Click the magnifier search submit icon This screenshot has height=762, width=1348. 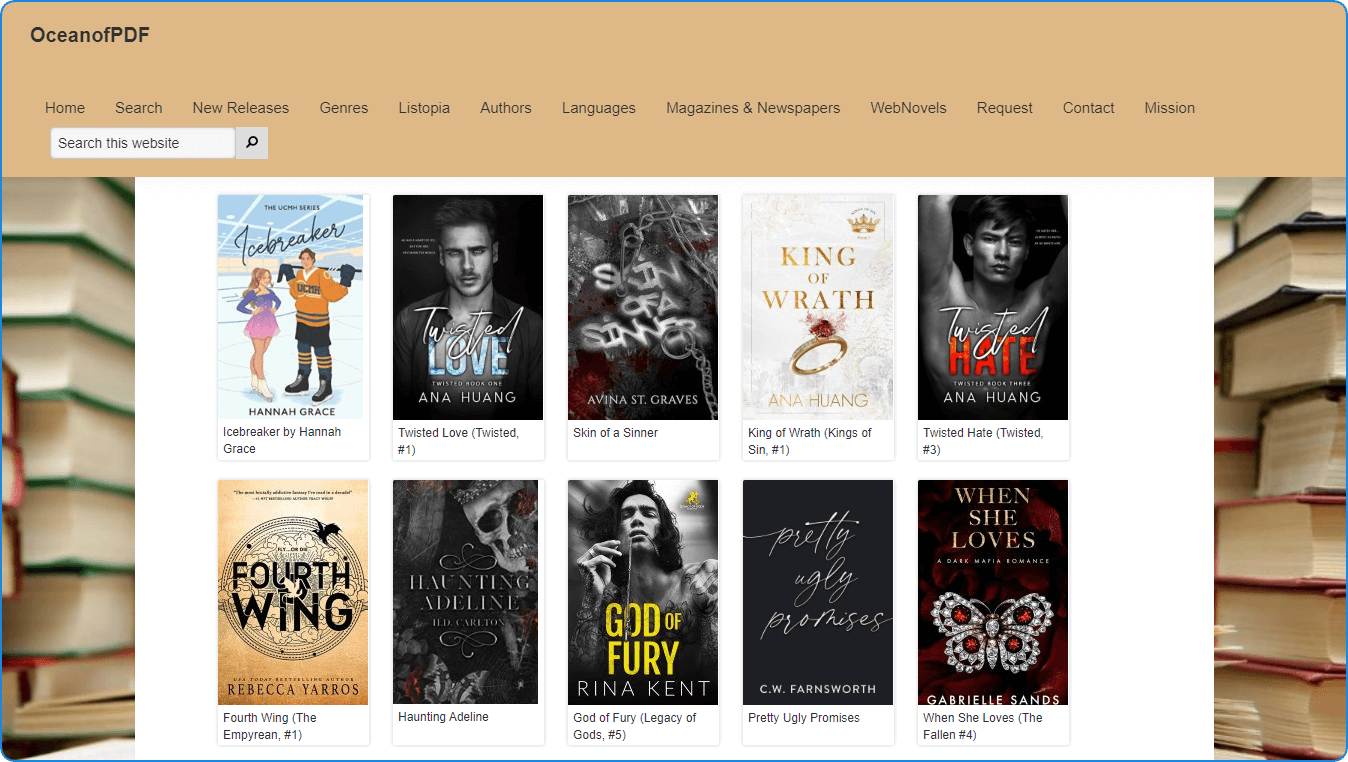(x=252, y=143)
